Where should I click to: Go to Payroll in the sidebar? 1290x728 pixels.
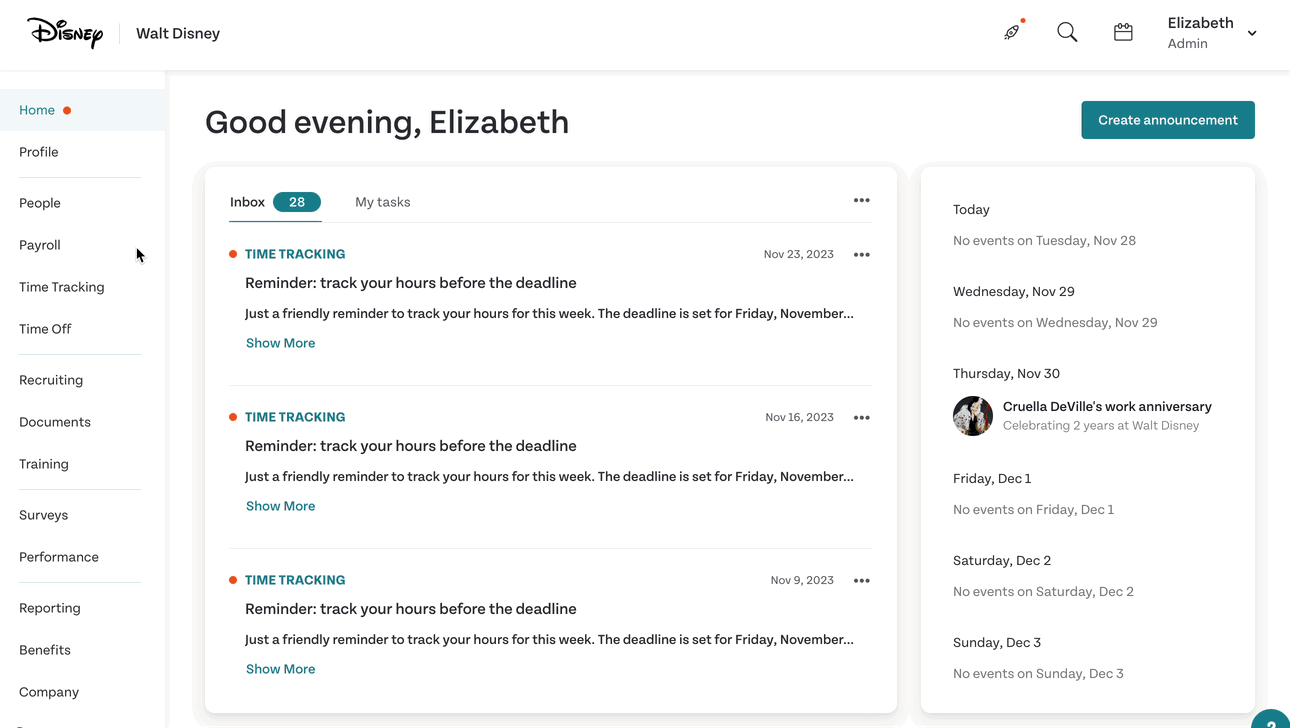[x=40, y=245]
